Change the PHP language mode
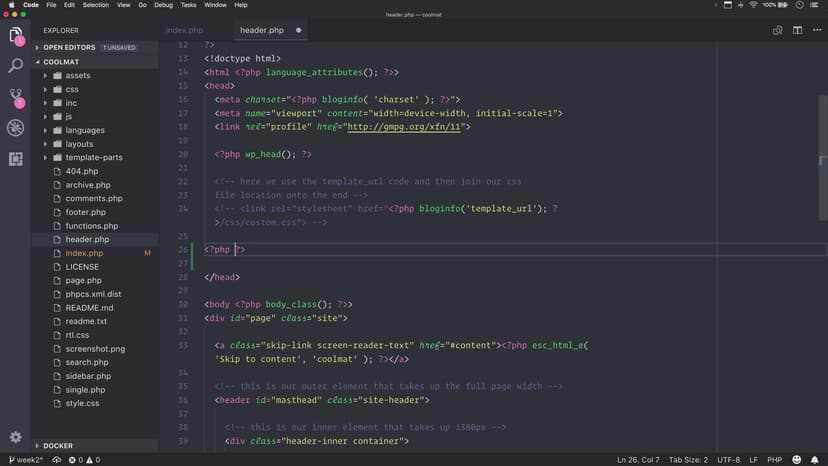This screenshot has width=828, height=466. (776, 460)
